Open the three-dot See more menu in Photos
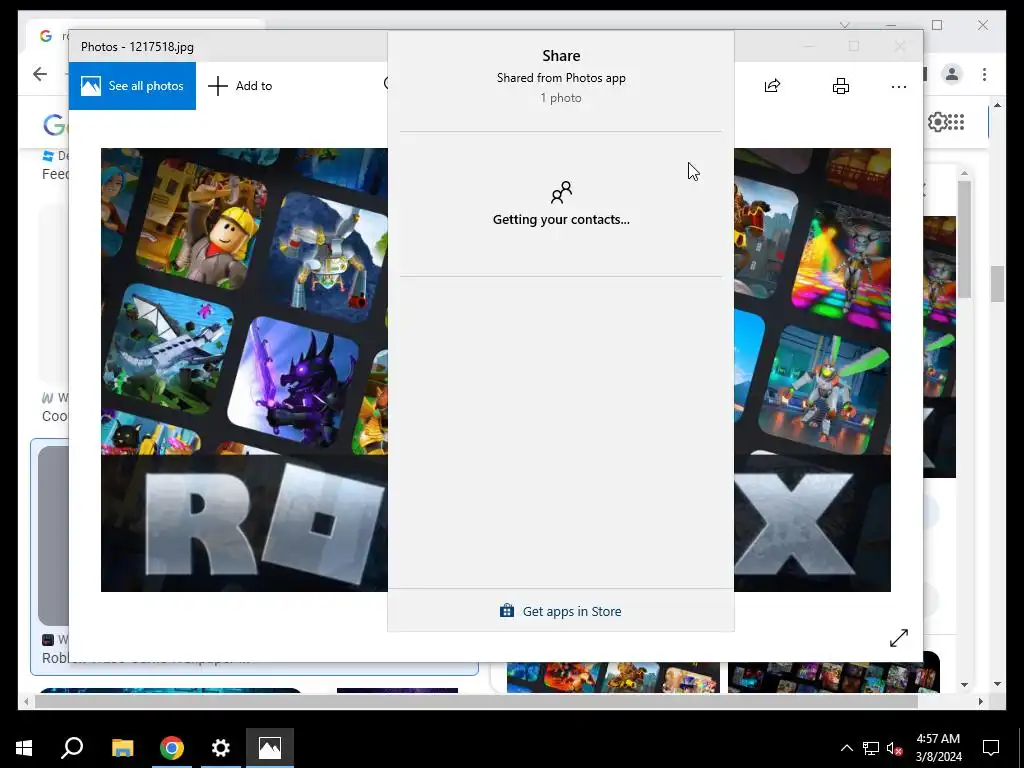Image resolution: width=1024 pixels, height=768 pixels. (899, 86)
